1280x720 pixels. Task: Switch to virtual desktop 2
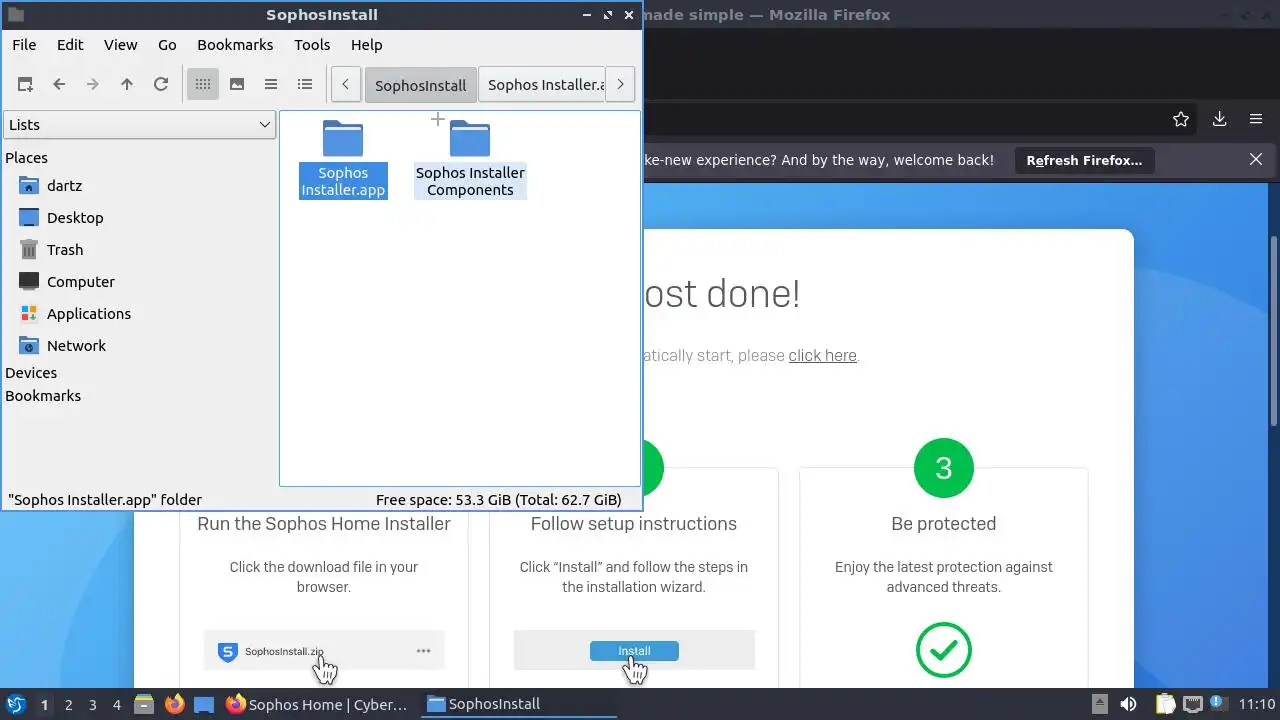[x=68, y=705]
